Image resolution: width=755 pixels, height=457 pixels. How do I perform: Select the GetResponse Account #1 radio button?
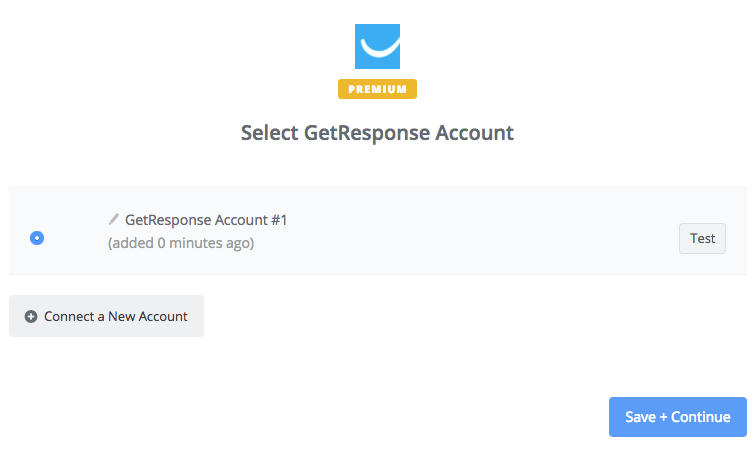[x=37, y=238]
